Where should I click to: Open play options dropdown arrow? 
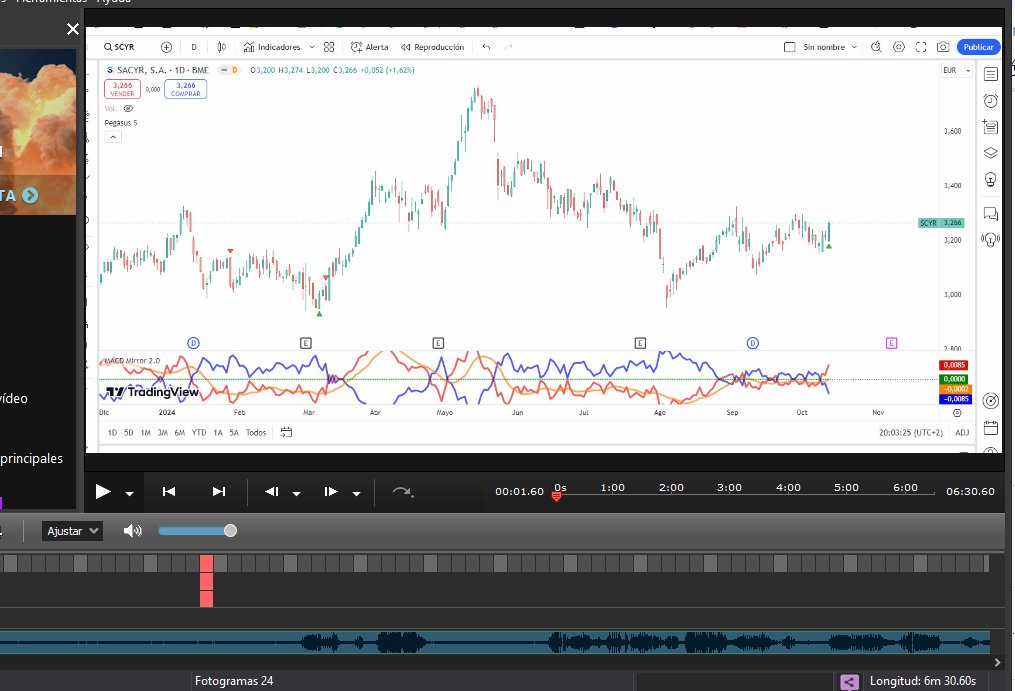click(129, 493)
